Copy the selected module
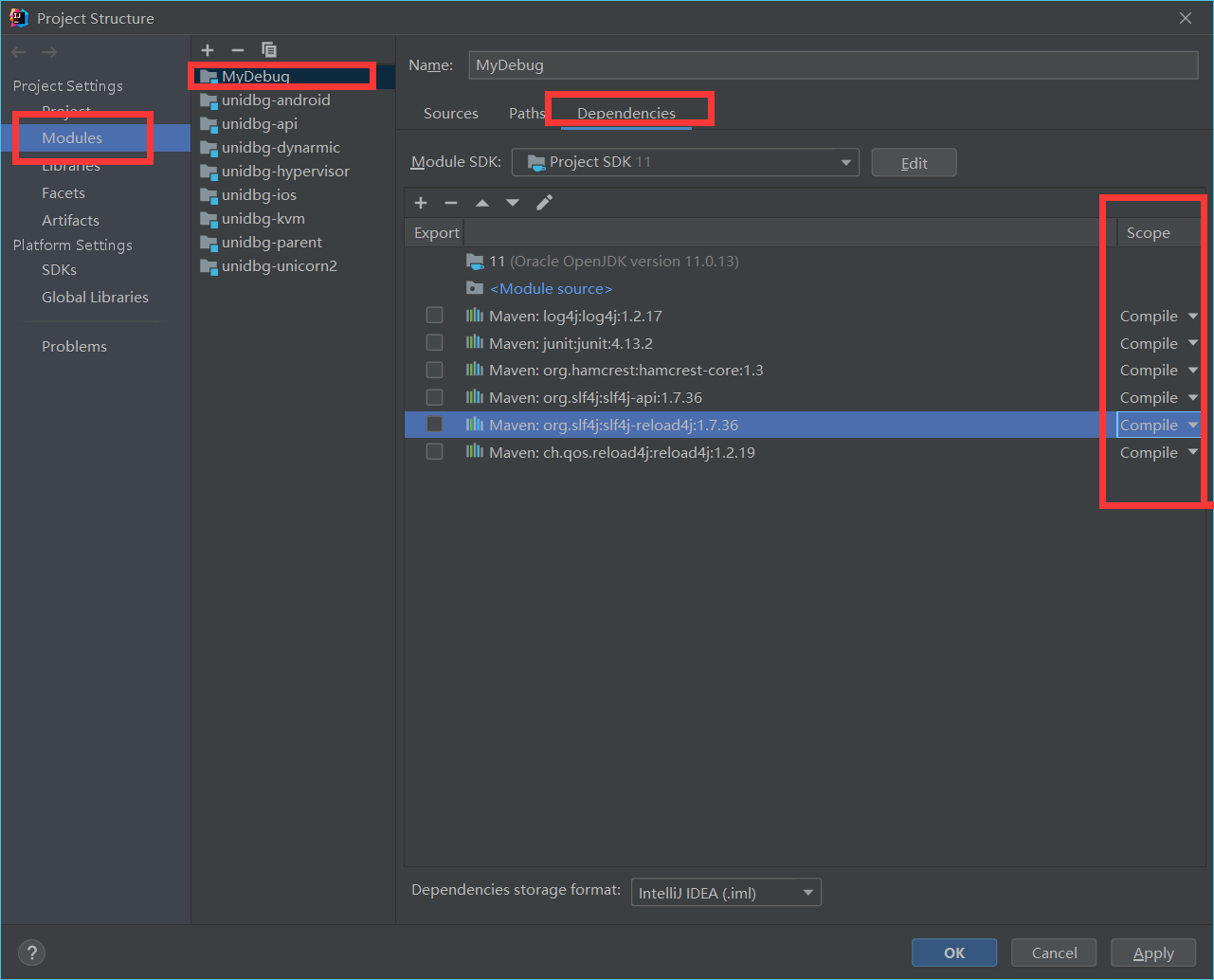 269,50
